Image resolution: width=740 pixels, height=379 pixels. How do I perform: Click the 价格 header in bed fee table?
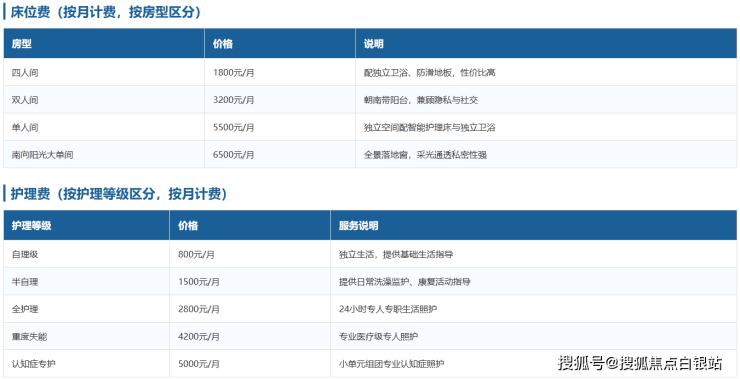tap(280, 43)
